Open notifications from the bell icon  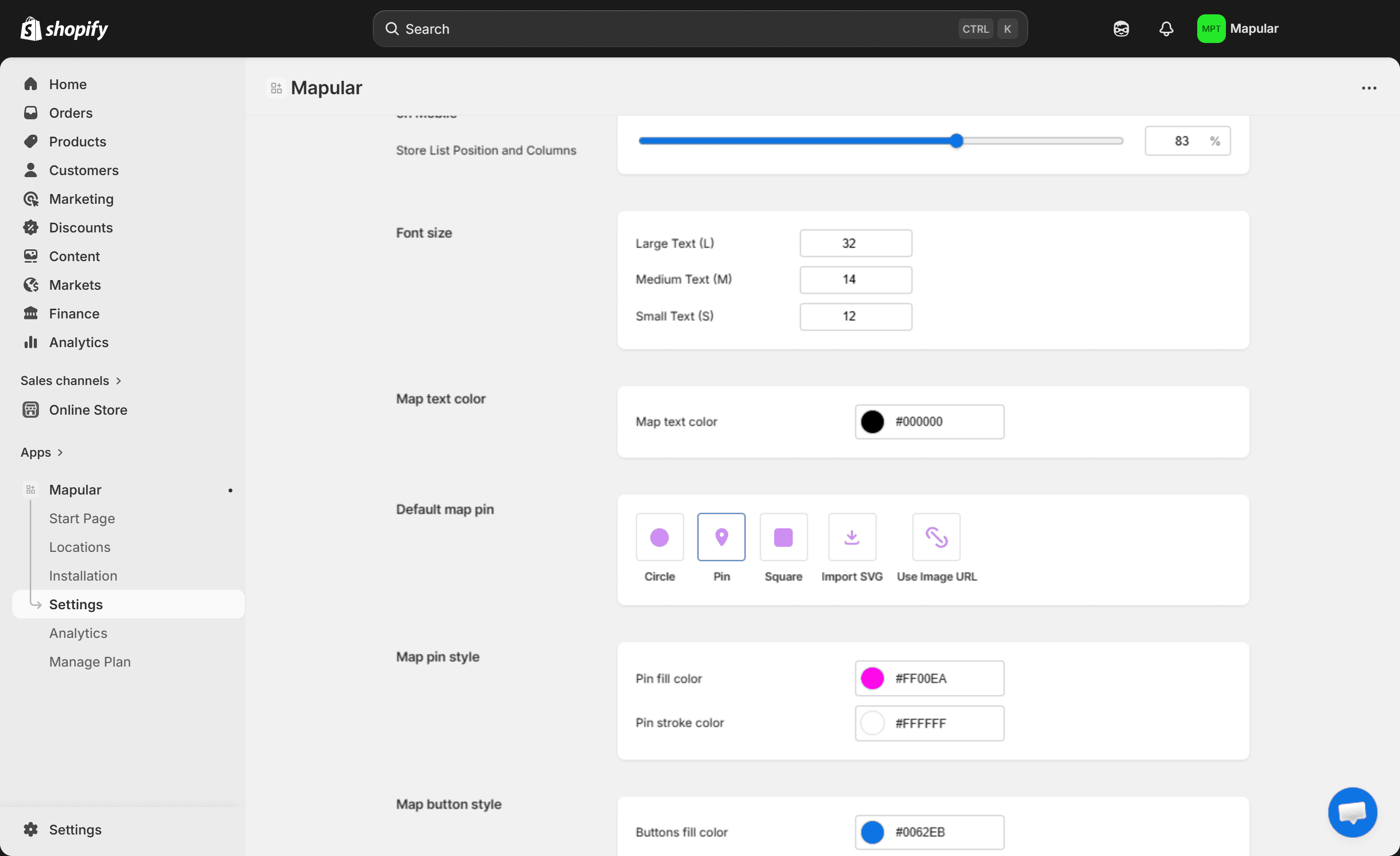coord(1166,28)
